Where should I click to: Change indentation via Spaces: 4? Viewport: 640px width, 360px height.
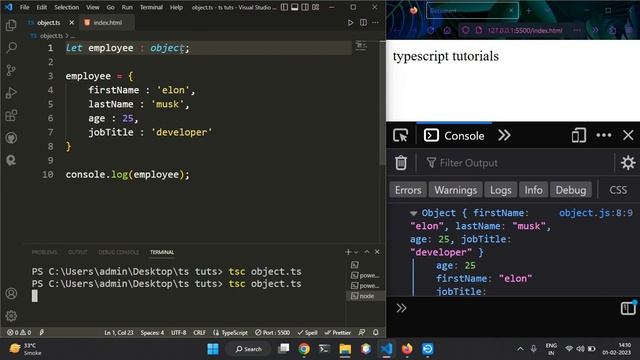[152, 333]
